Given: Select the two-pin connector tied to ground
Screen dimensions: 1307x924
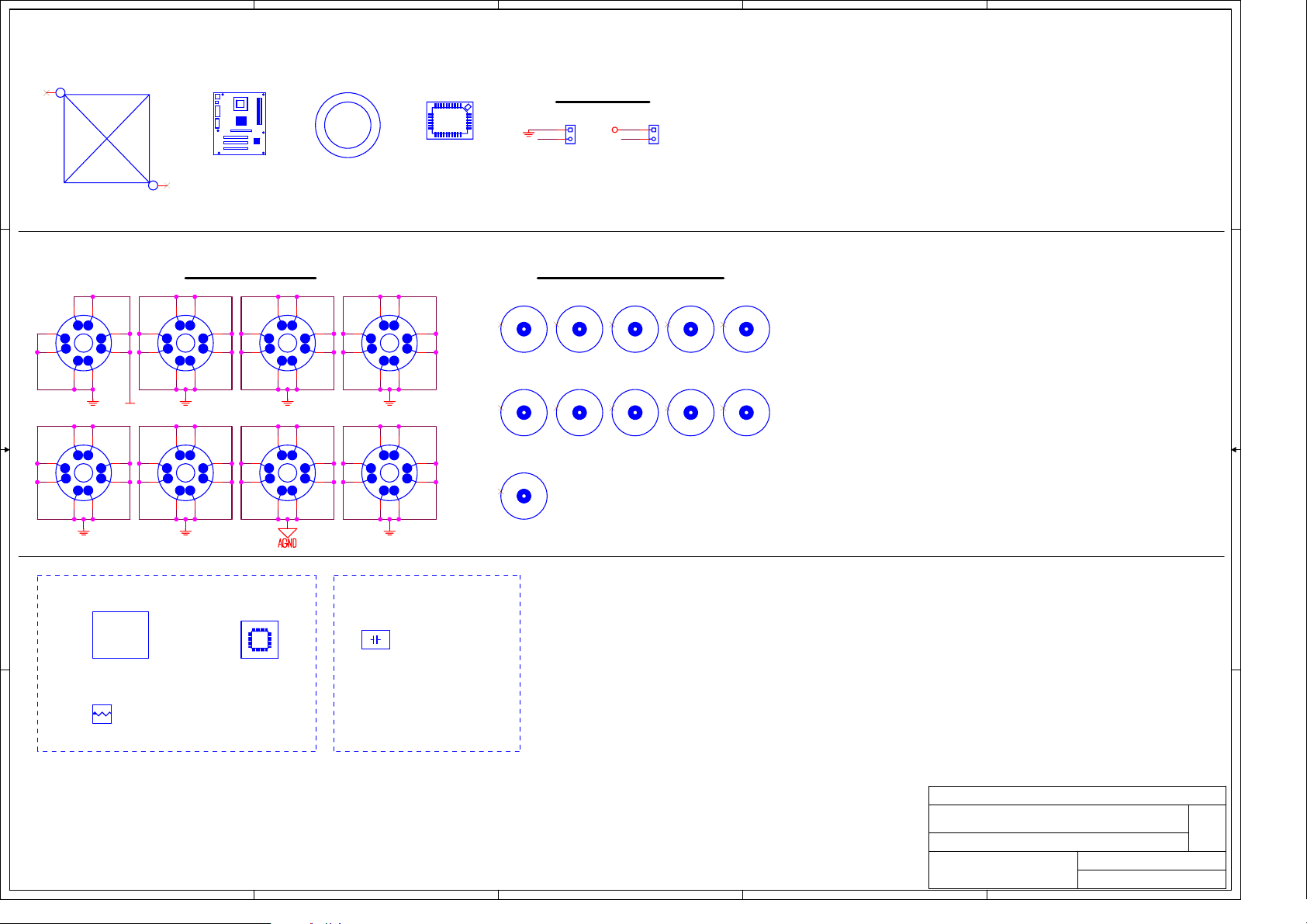Looking at the screenshot, I should point(570,134).
